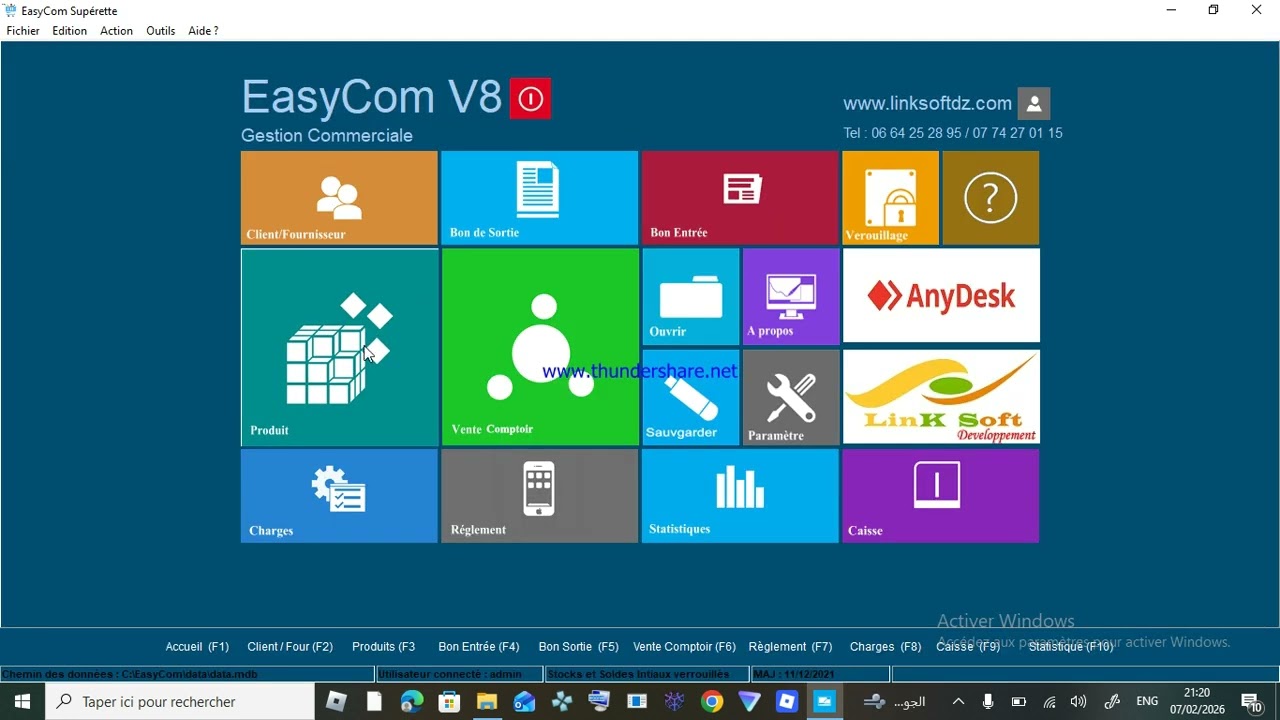Open File Explorer from the taskbar

pos(487,702)
